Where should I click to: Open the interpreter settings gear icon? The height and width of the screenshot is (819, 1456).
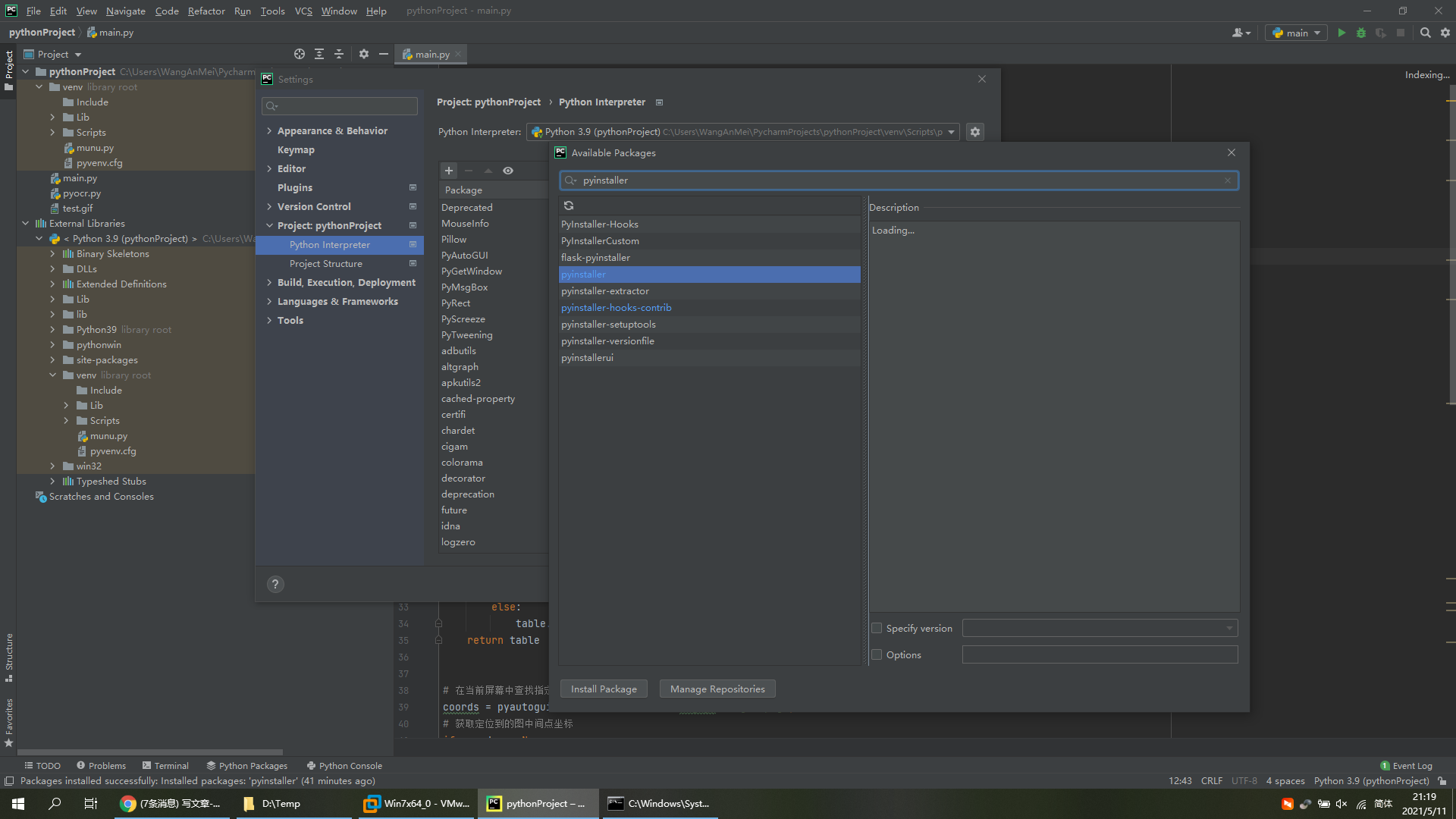tap(975, 132)
